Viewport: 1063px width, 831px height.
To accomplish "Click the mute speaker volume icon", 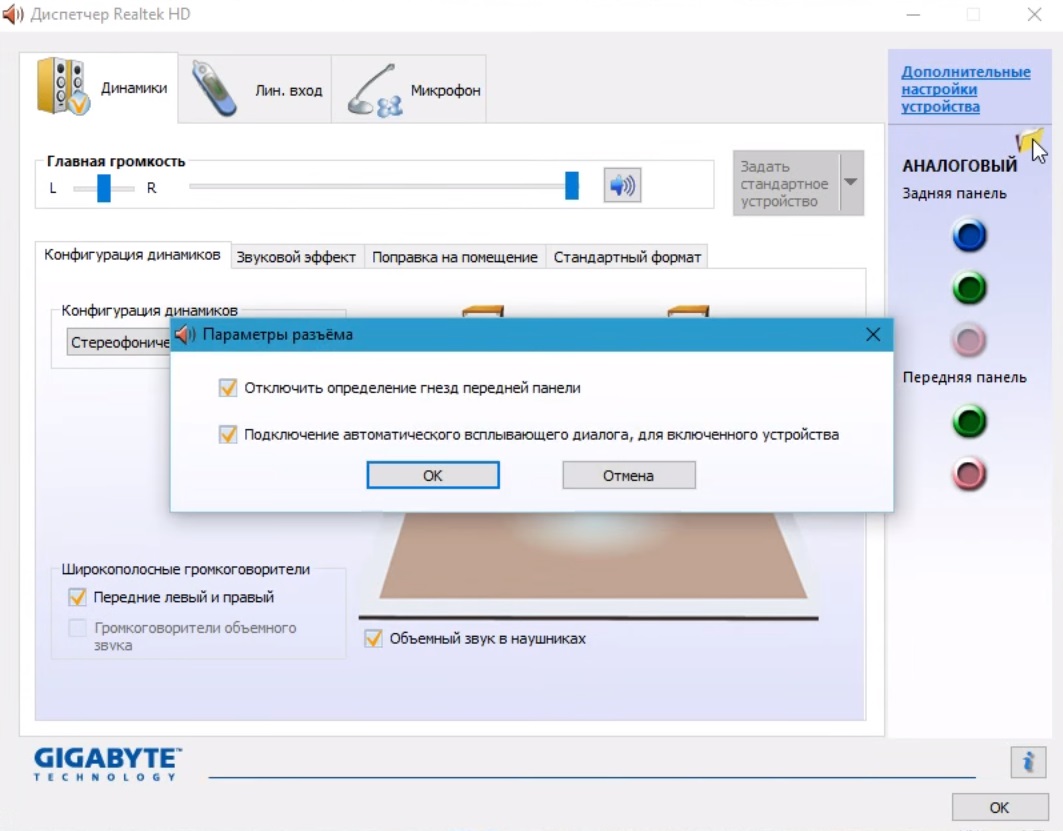I will pos(622,185).
